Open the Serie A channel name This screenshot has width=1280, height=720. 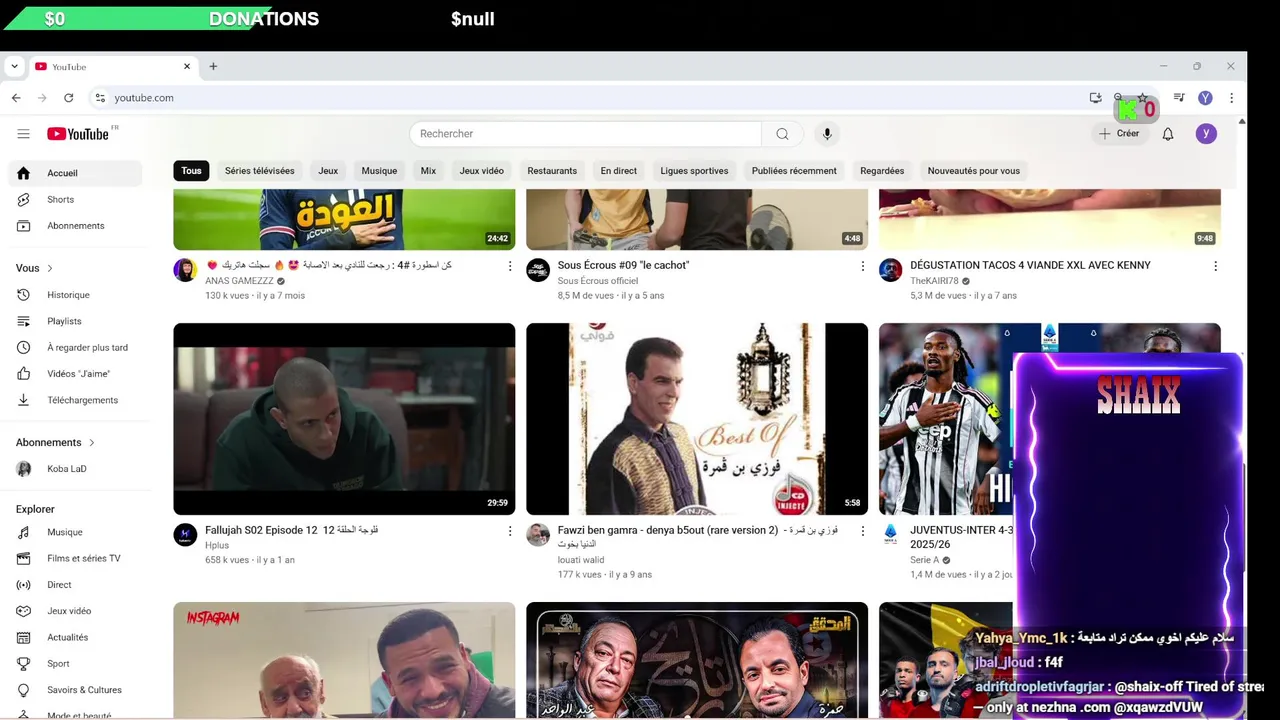924,560
